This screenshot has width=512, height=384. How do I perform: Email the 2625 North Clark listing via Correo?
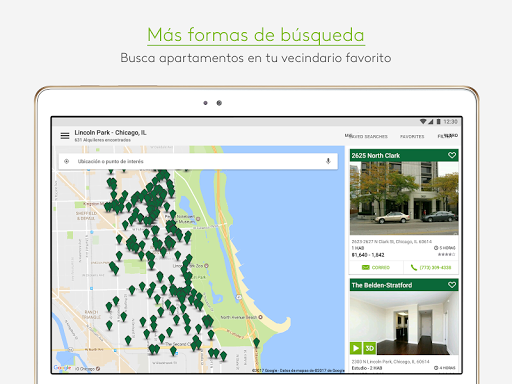point(376,267)
